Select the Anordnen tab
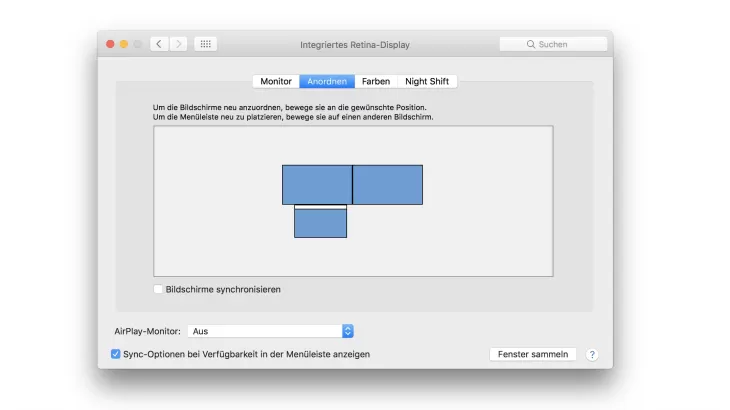 327,81
